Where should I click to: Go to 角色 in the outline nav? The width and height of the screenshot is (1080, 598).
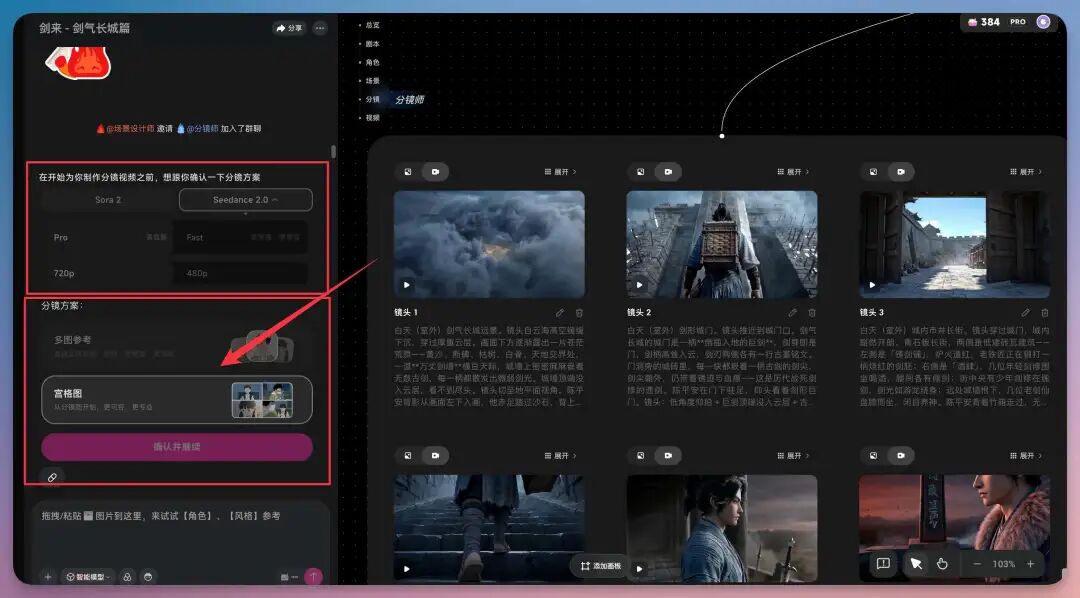[372, 62]
